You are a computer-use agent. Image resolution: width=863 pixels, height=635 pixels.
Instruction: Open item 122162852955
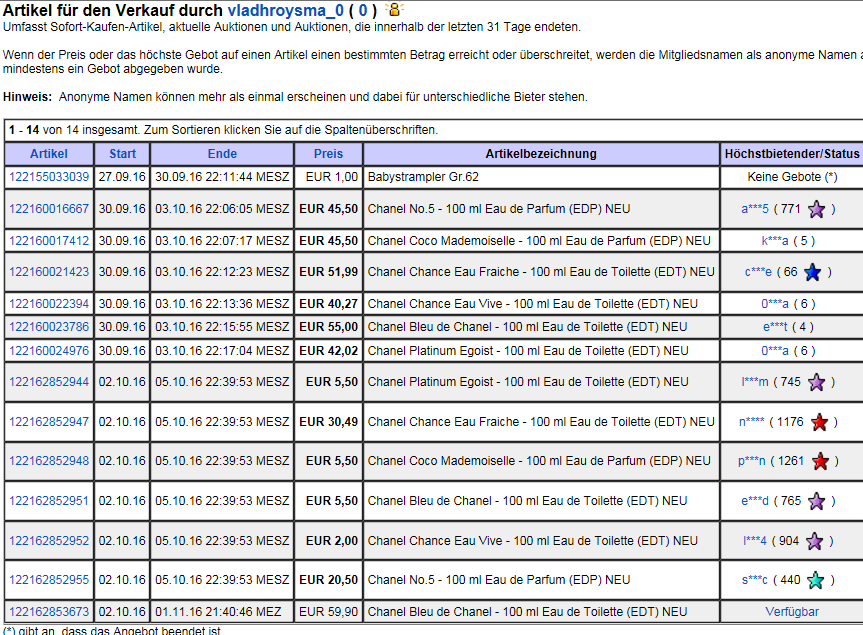(x=49, y=579)
